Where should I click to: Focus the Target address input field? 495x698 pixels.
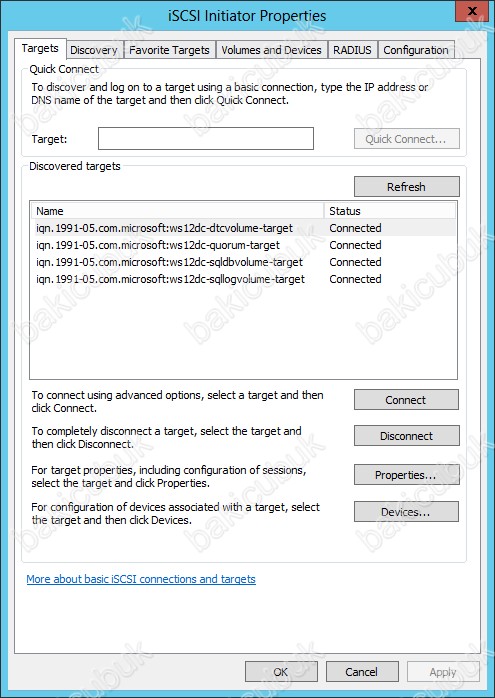206,138
